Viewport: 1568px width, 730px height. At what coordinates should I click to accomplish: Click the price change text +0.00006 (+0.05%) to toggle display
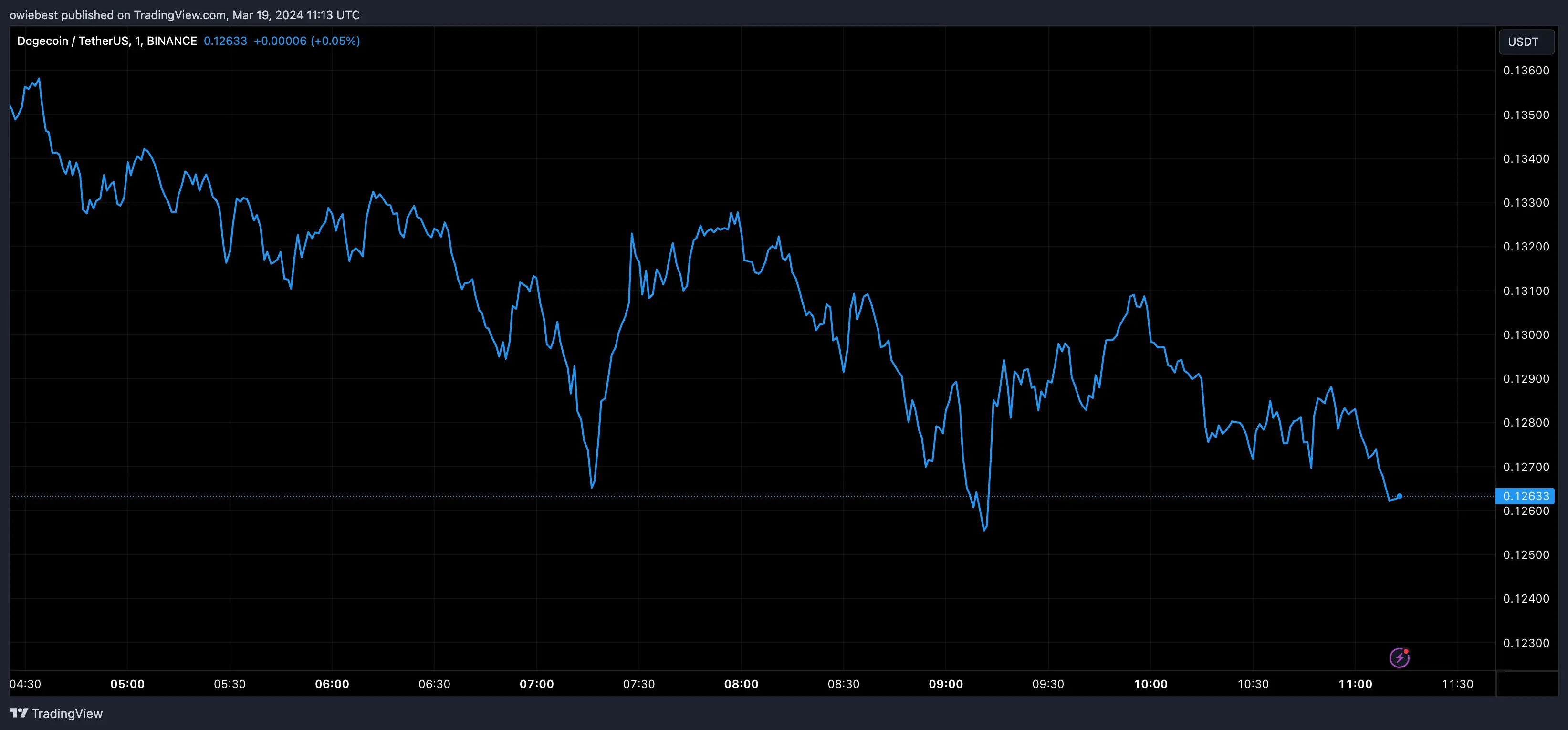click(307, 41)
